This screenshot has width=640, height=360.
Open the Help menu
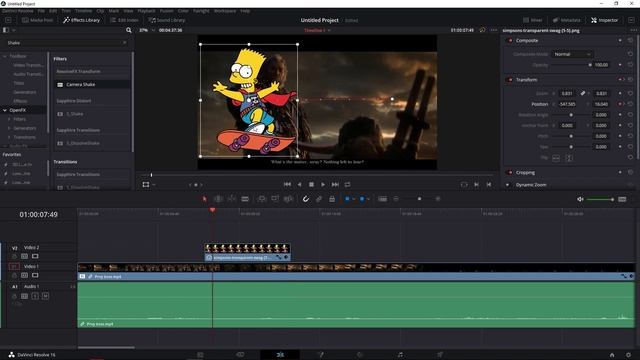click(245, 11)
